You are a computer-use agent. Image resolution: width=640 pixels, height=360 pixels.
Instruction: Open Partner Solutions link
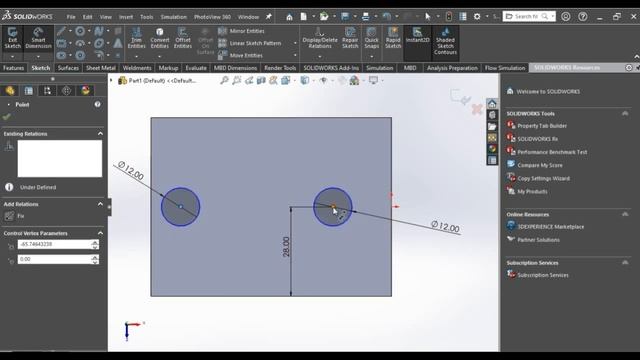pyautogui.click(x=538, y=240)
